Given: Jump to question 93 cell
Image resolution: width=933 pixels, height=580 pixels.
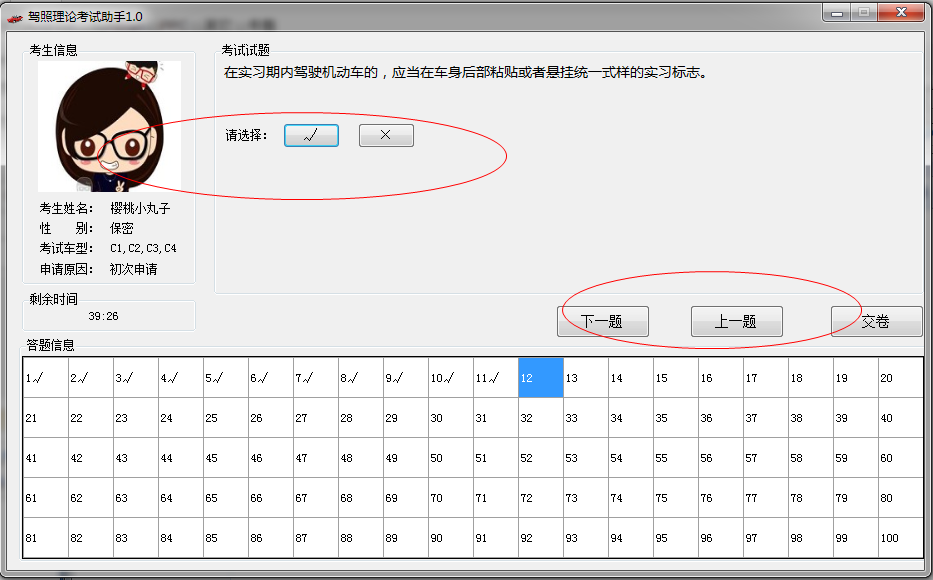Looking at the screenshot, I should tap(586, 538).
